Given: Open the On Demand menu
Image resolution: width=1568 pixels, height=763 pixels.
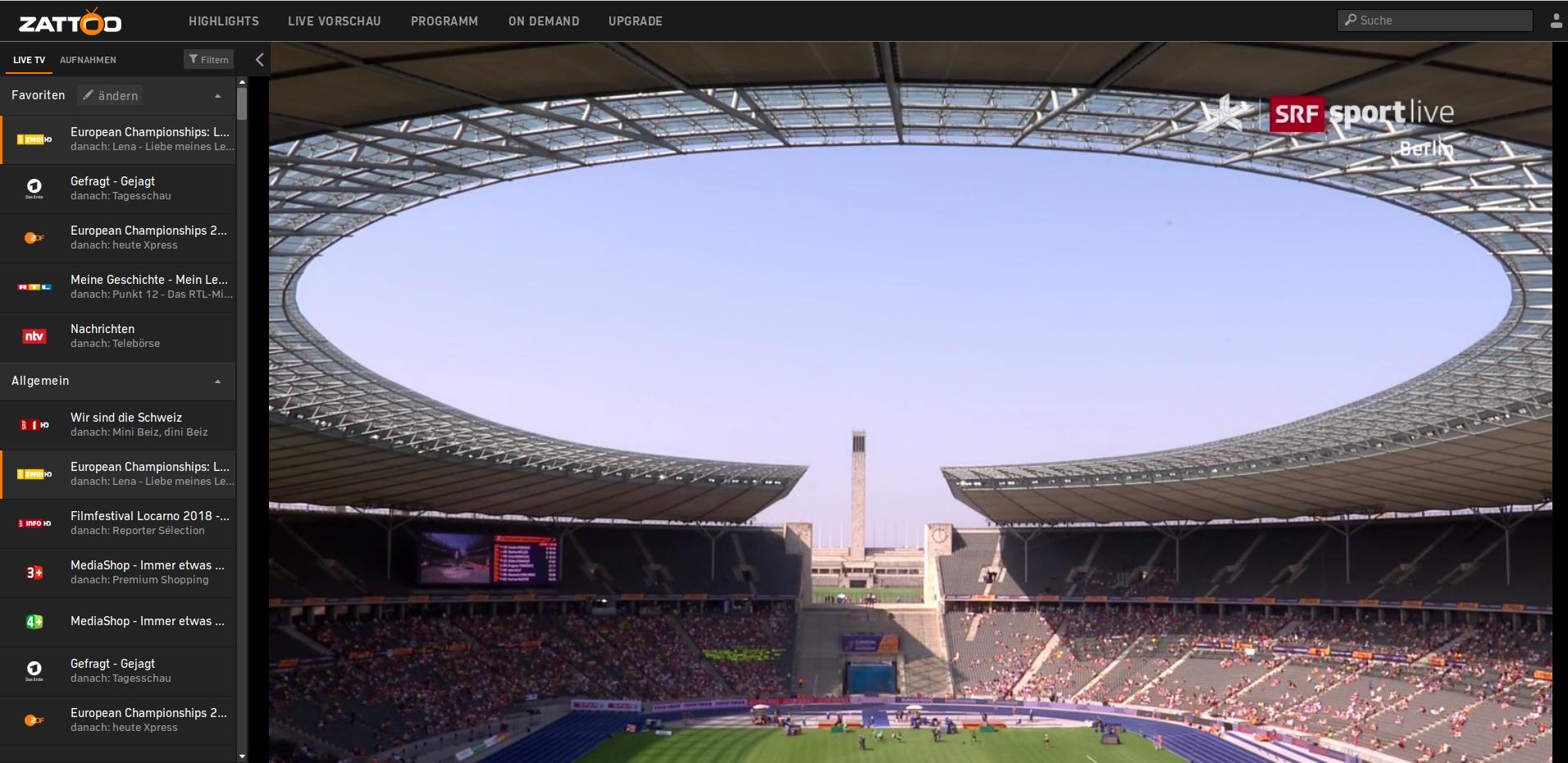Looking at the screenshot, I should pos(544,21).
